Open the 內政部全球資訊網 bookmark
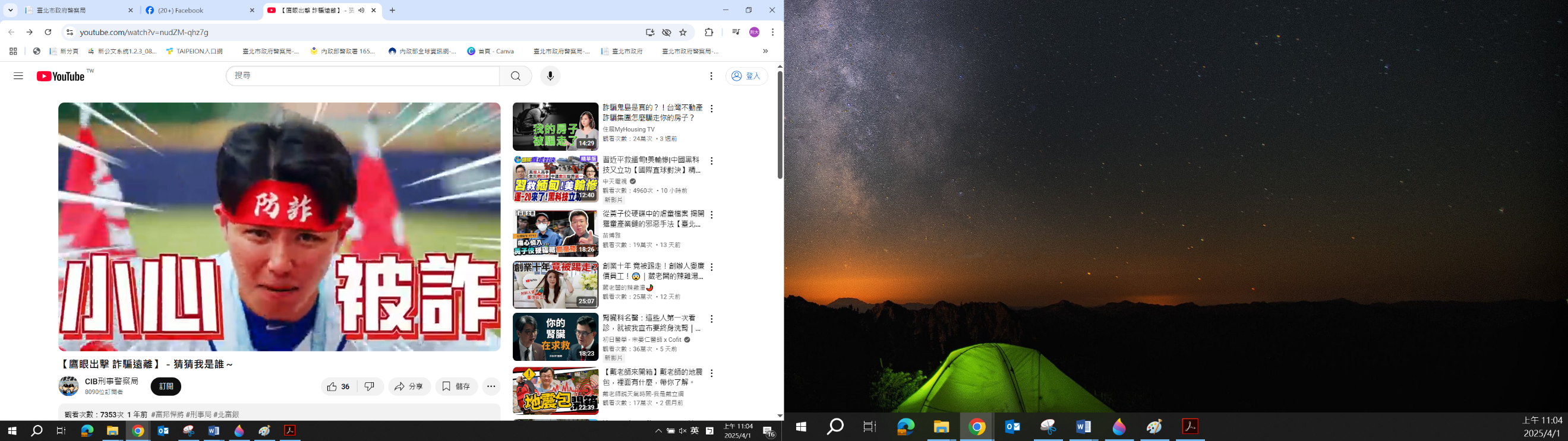Viewport: 1568px width, 441px height. pyautogui.click(x=422, y=52)
